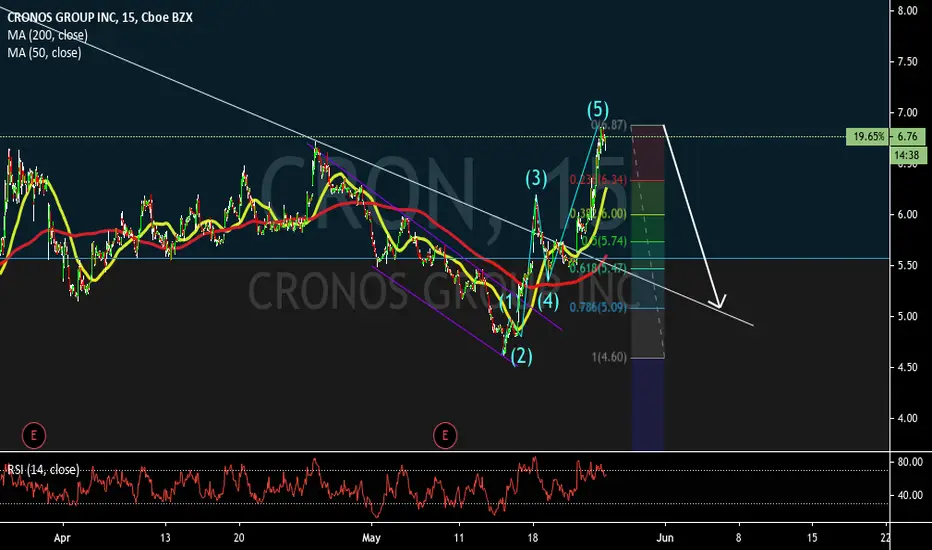Click the RSI (14, close) indicator label
This screenshot has height=550, width=932.
(x=43, y=470)
